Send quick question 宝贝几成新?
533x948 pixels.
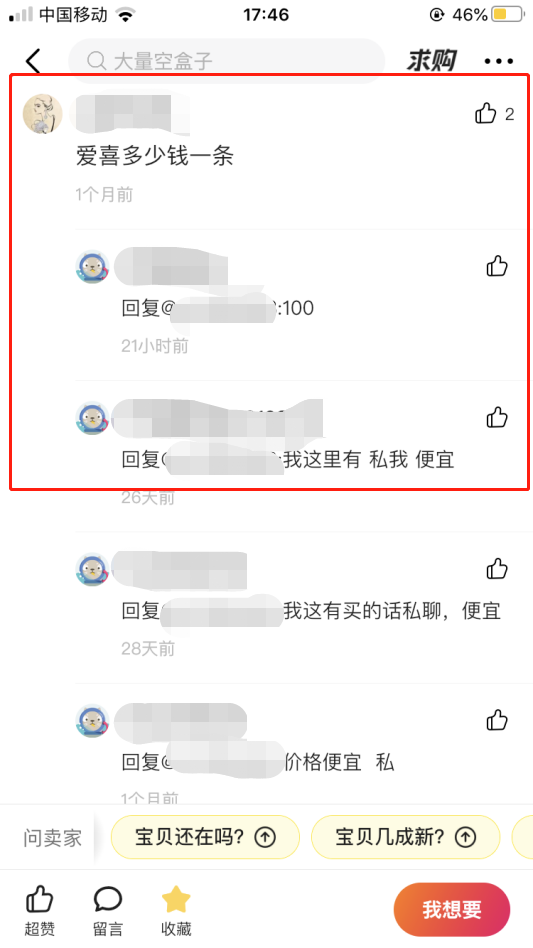click(x=405, y=837)
